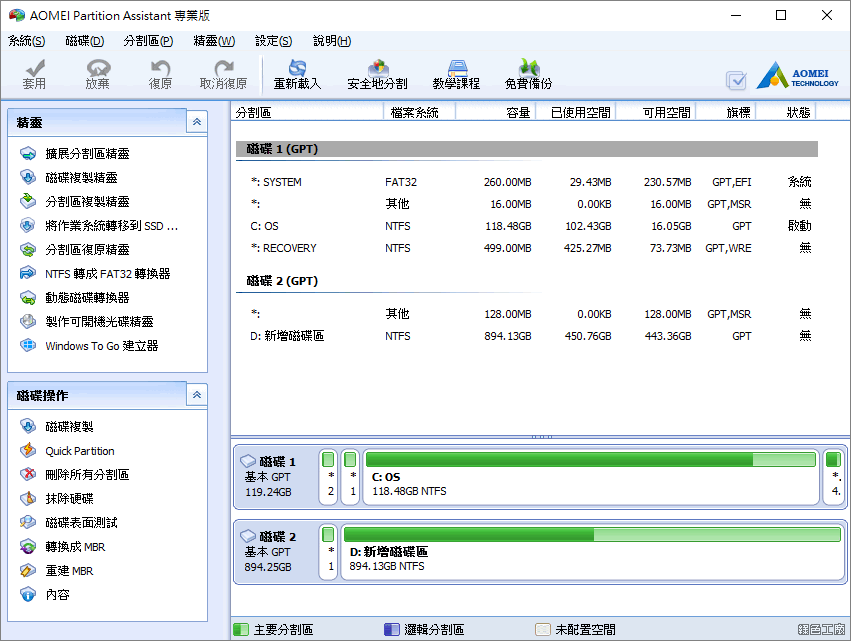Open the 磁碟(D) menu
The width and height of the screenshot is (851, 641).
84,41
